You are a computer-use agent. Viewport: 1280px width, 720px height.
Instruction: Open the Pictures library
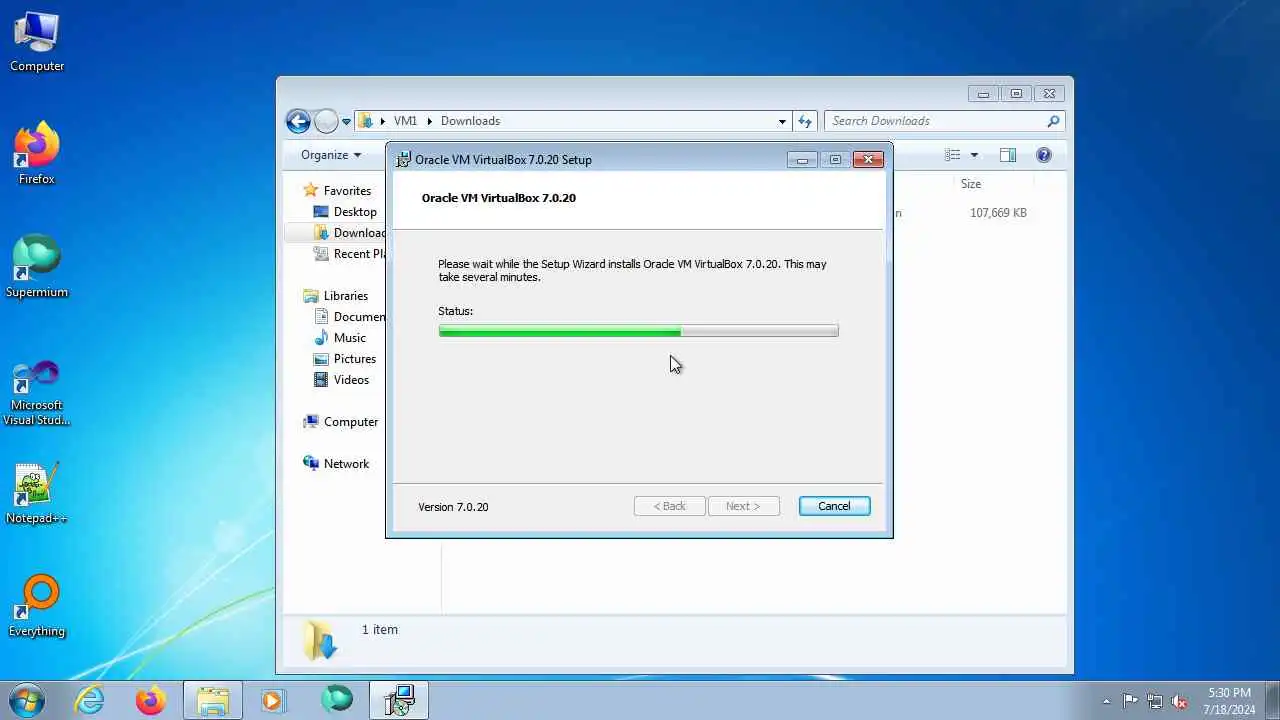[355, 359]
